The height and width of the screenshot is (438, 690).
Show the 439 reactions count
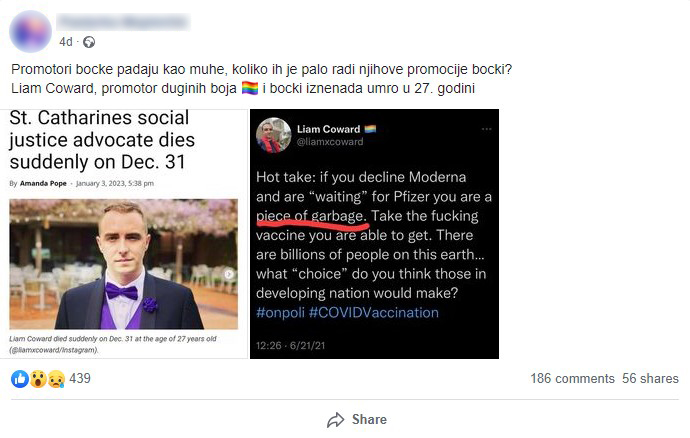[80, 379]
